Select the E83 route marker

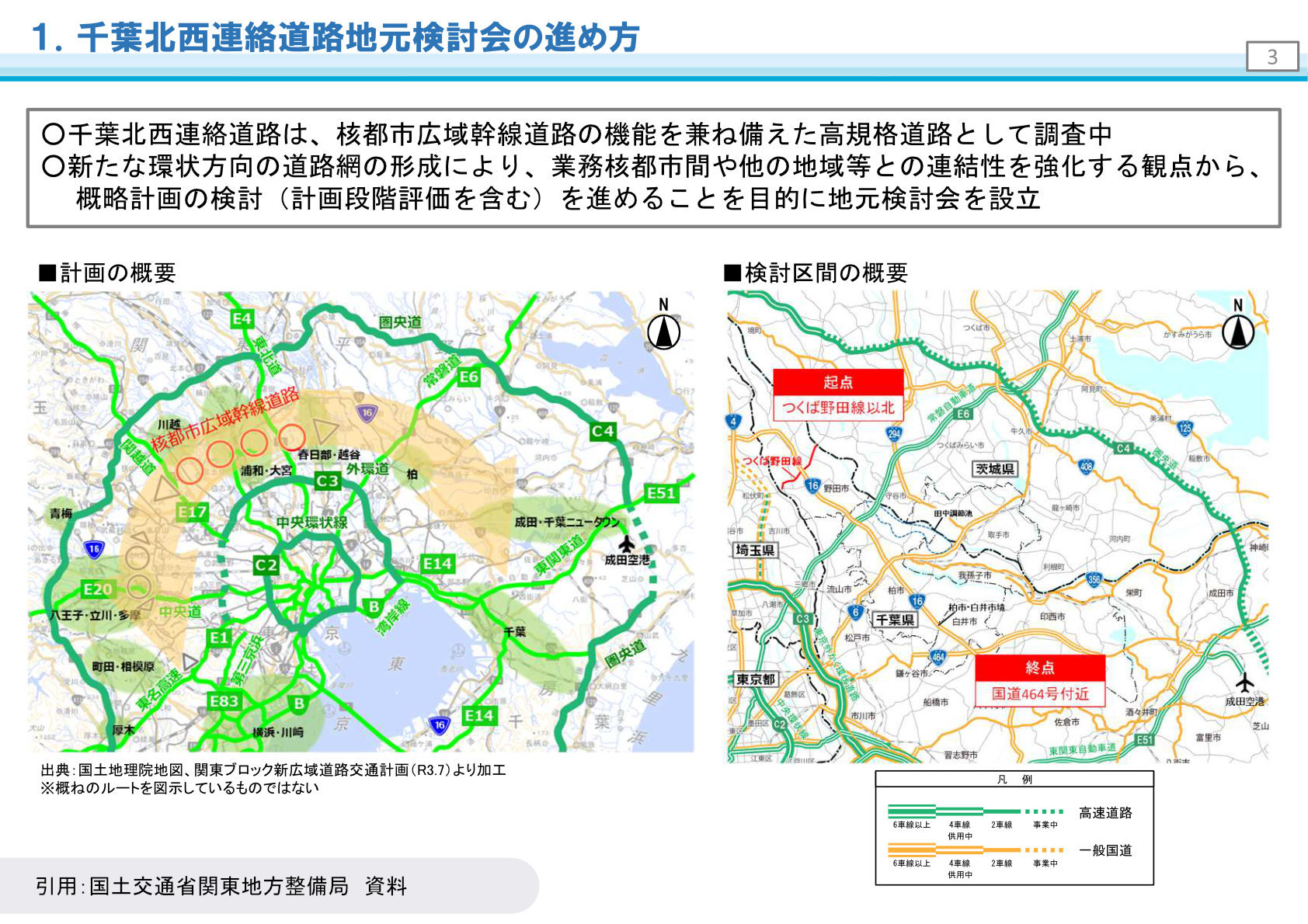(x=224, y=701)
